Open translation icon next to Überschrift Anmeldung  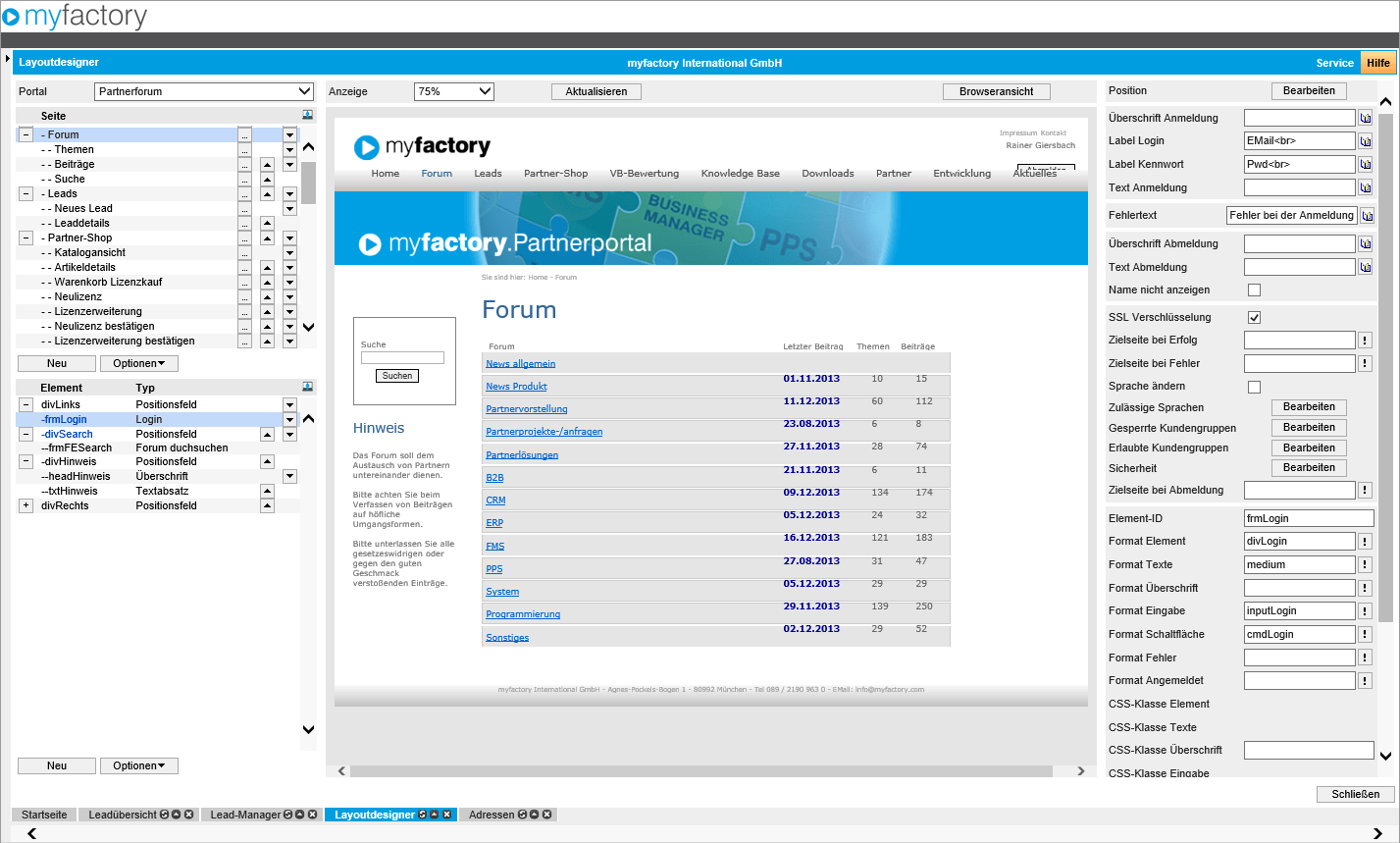coord(1365,118)
